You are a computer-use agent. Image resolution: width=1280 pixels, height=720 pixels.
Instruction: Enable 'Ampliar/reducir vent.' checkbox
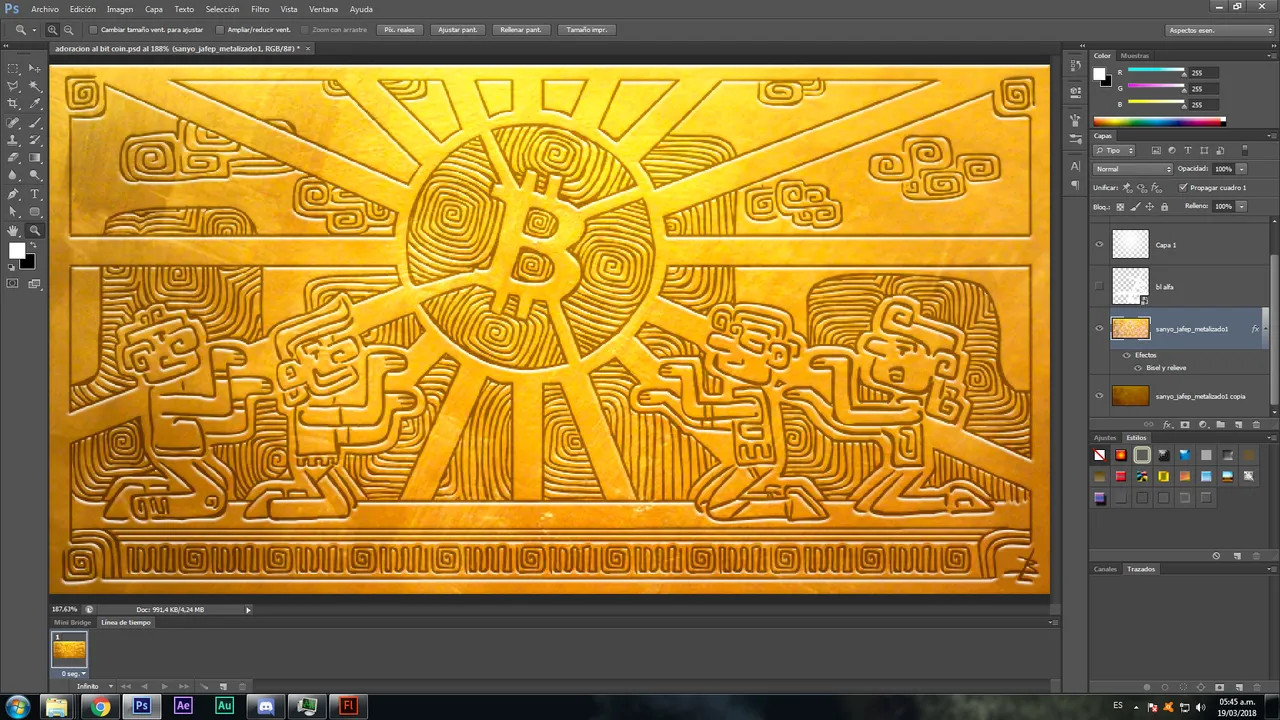[221, 30]
